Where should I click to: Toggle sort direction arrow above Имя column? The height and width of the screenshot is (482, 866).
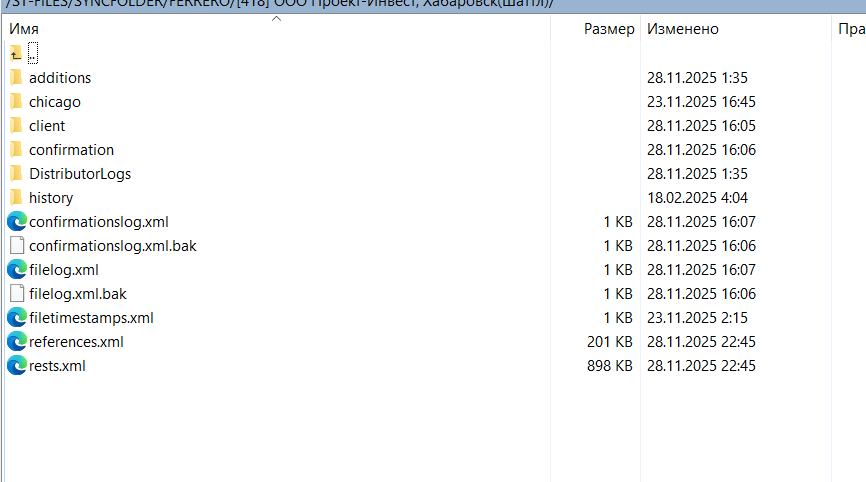coord(277,19)
